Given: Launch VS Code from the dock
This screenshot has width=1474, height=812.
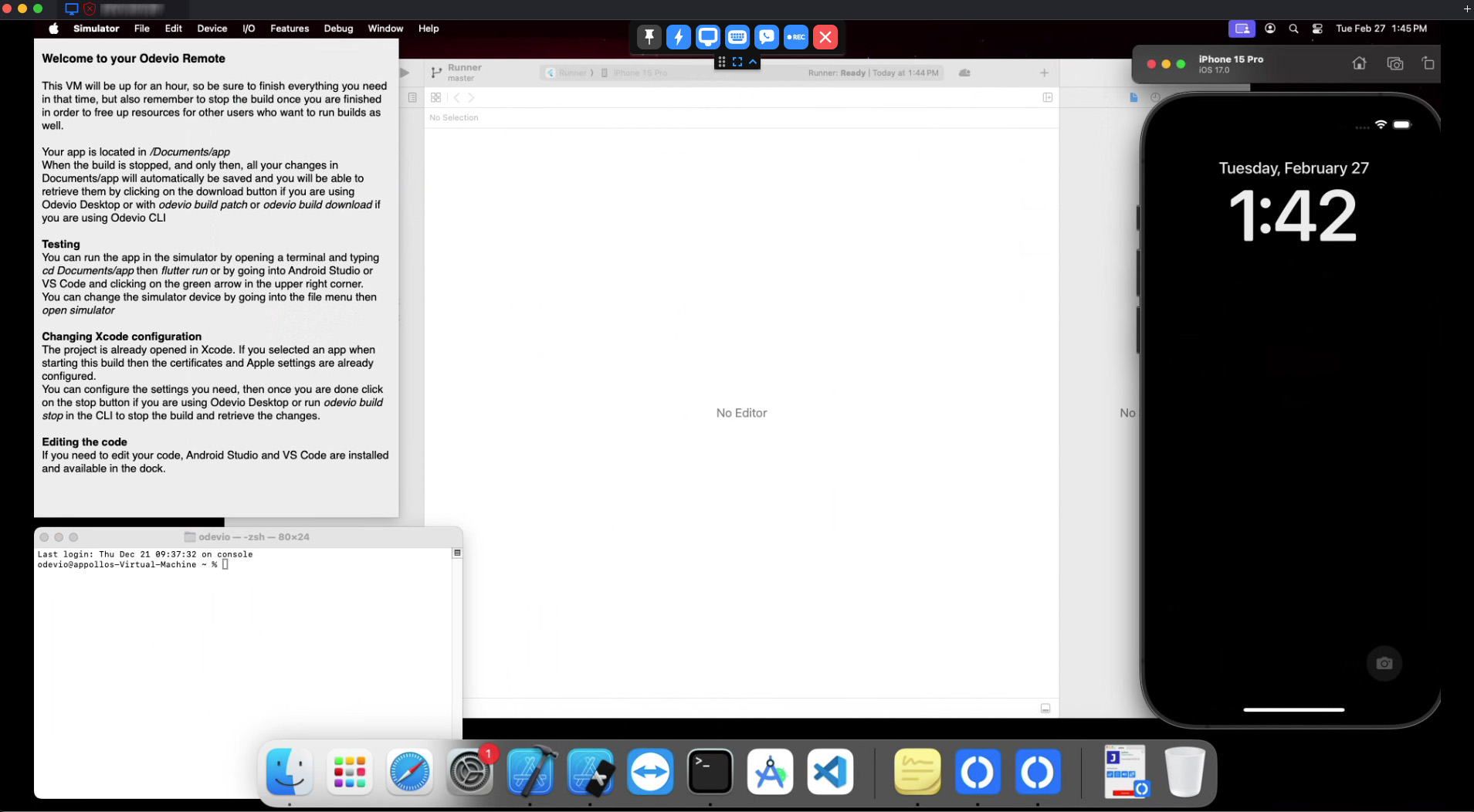Looking at the screenshot, I should pos(828,771).
